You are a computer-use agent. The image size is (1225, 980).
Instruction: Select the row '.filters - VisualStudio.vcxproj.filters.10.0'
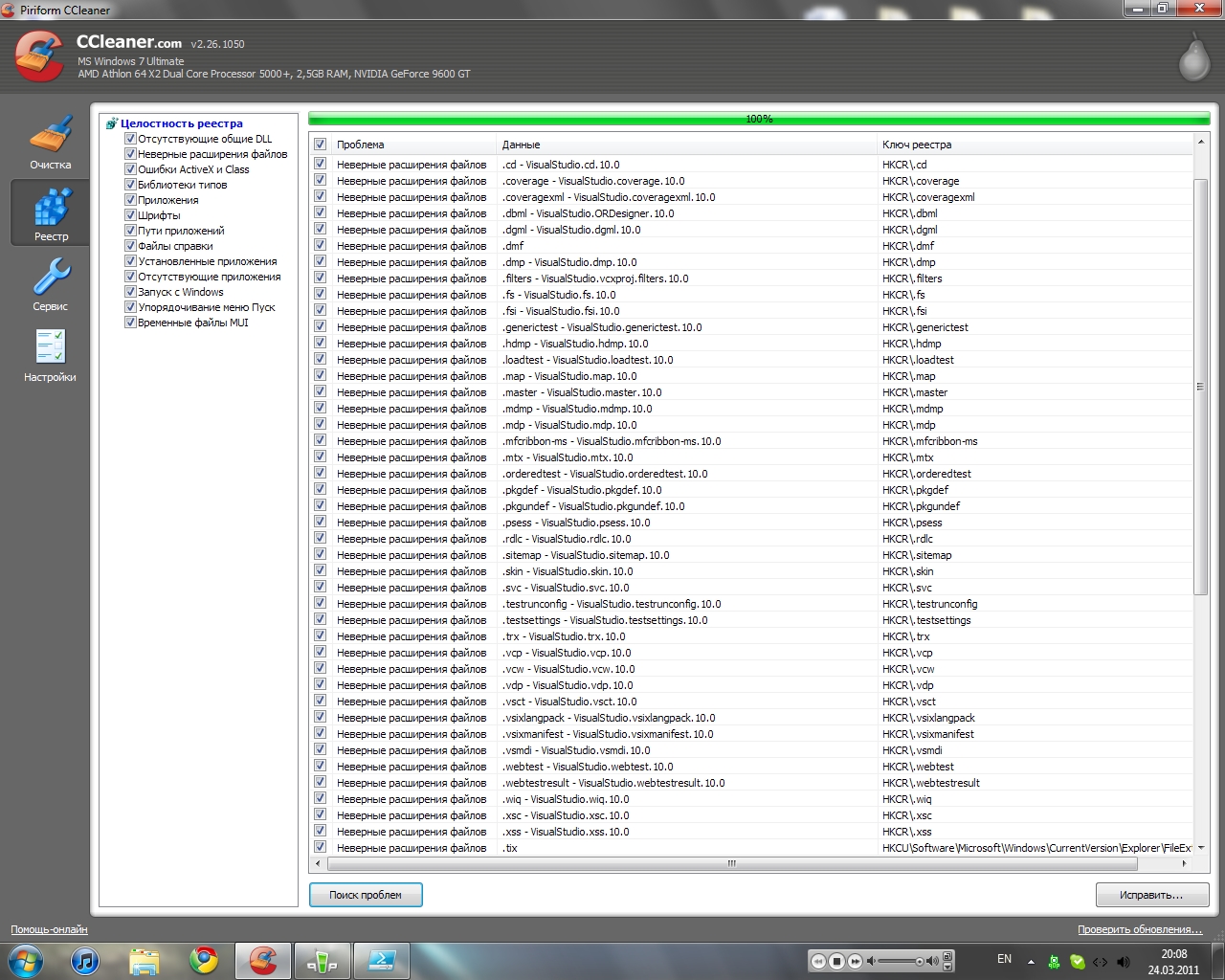(x=751, y=278)
